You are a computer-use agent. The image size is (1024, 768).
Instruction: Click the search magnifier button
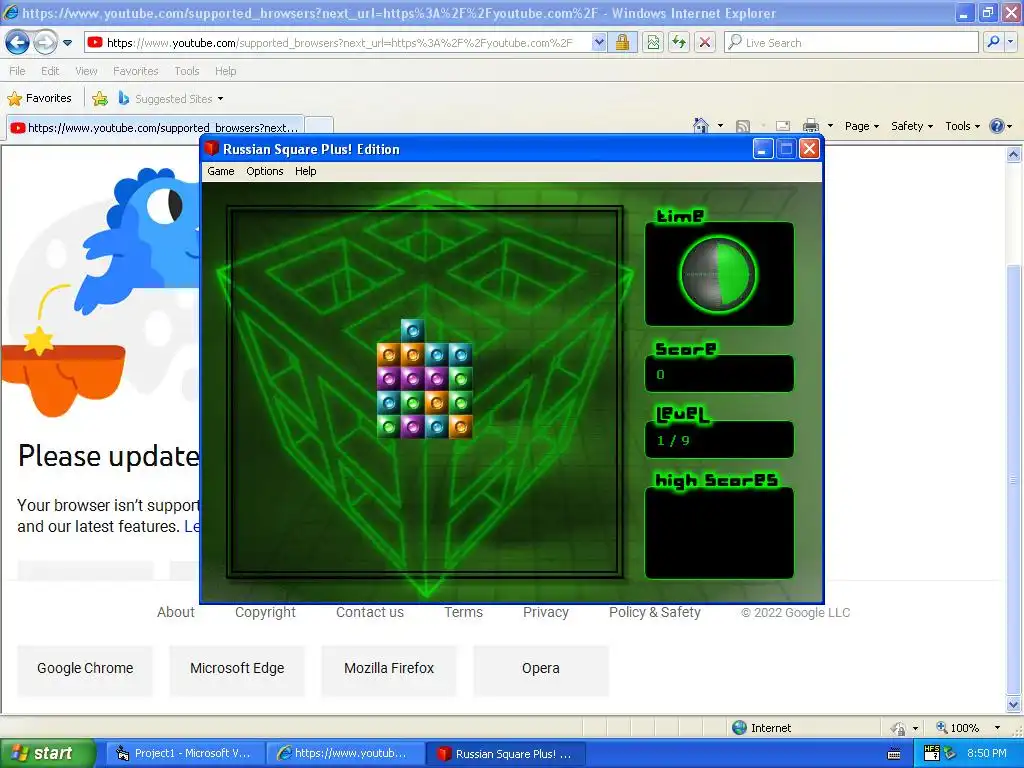pos(993,42)
